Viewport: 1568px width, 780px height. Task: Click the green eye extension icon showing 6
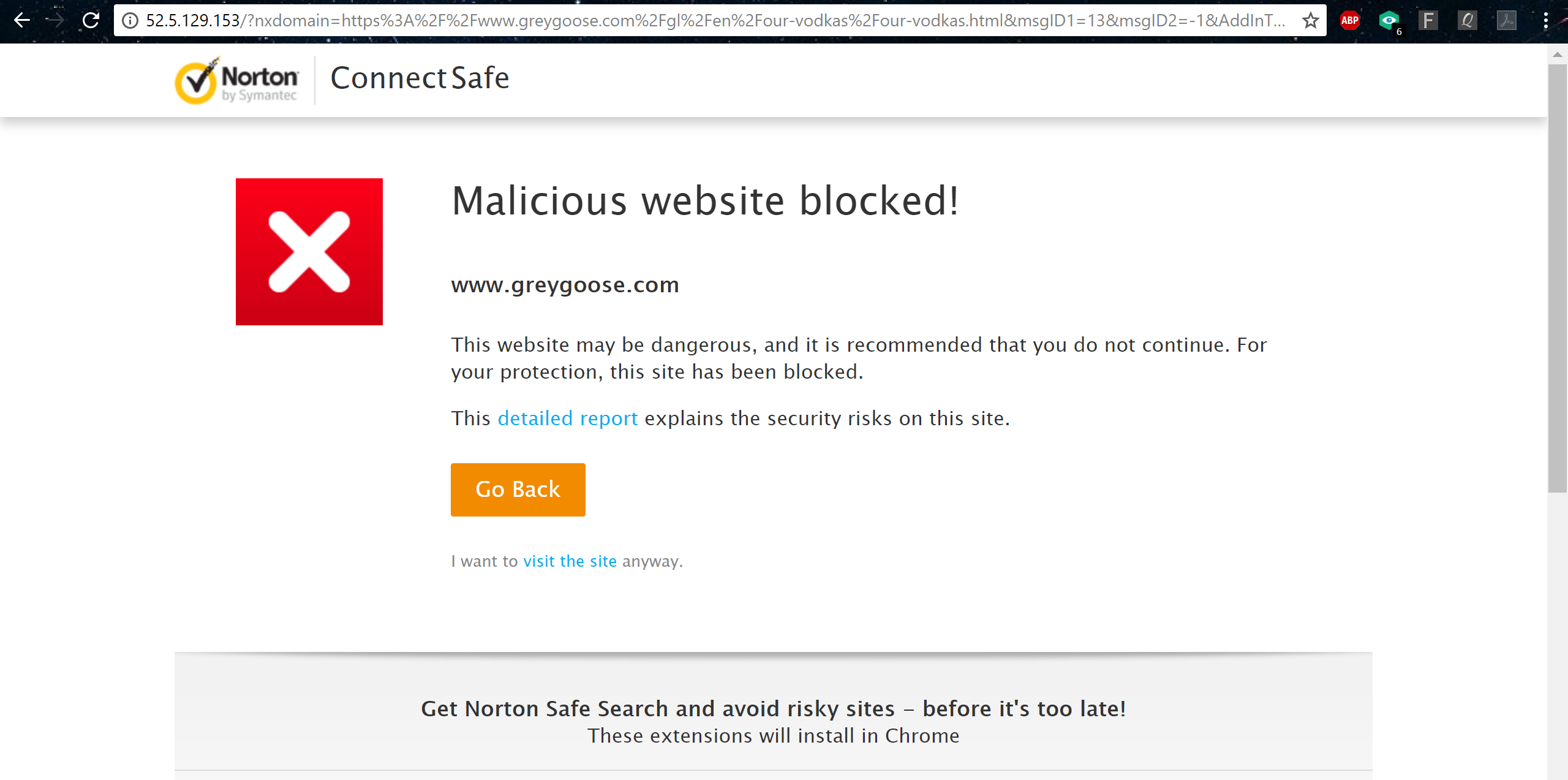coord(1390,20)
